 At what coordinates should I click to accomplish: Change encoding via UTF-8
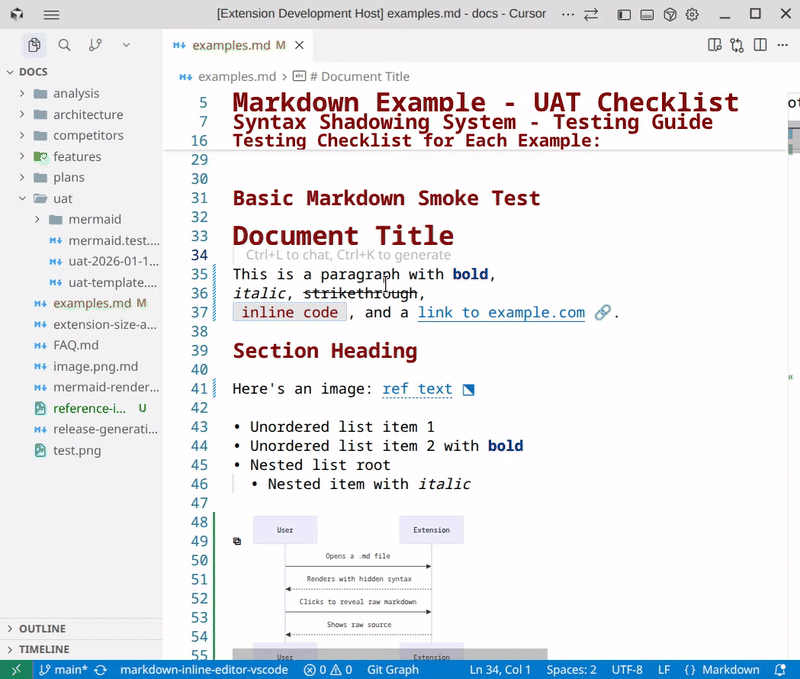click(x=627, y=669)
